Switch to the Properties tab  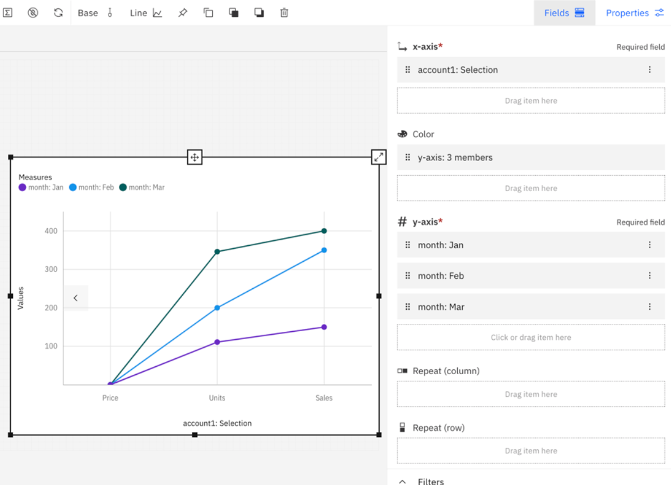[x=634, y=13]
